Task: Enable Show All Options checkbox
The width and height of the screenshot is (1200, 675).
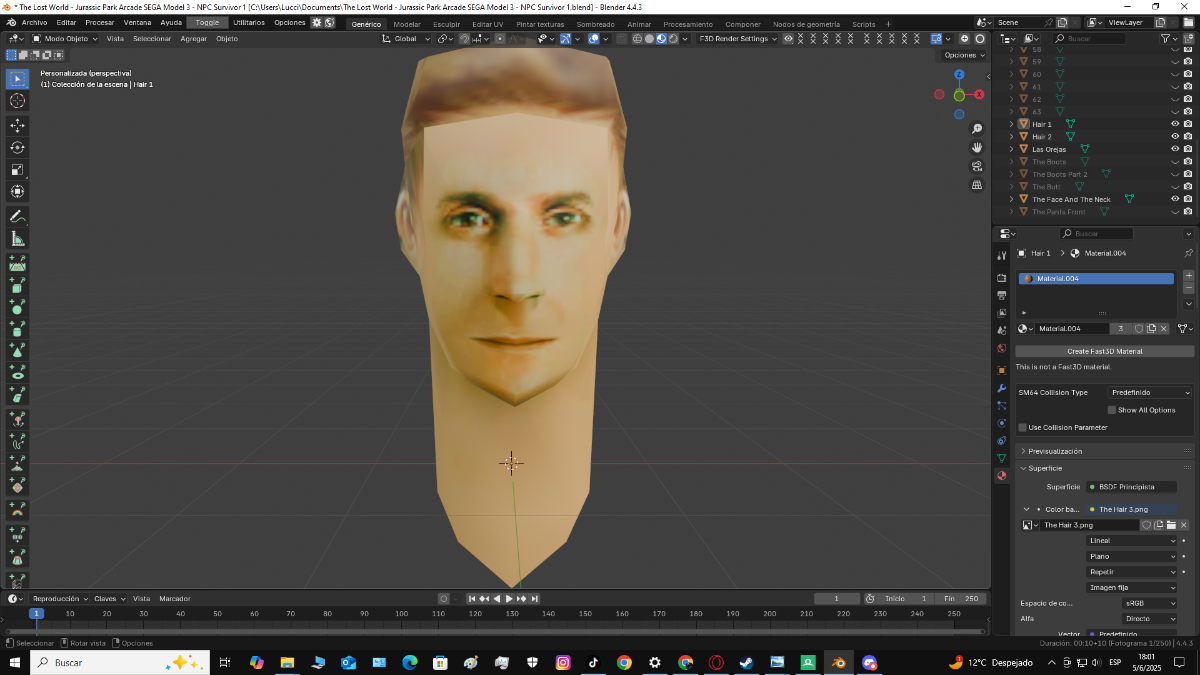Action: [1112, 410]
